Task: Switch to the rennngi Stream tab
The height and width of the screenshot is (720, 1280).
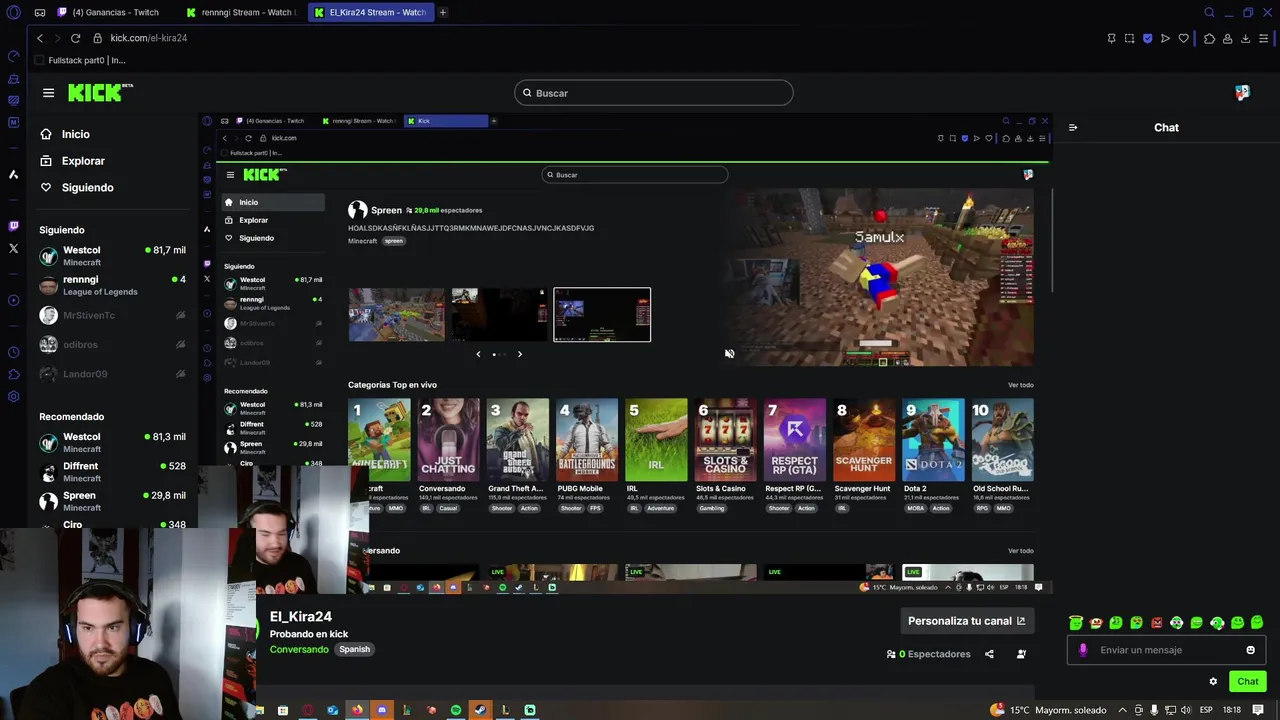Action: [x=243, y=12]
